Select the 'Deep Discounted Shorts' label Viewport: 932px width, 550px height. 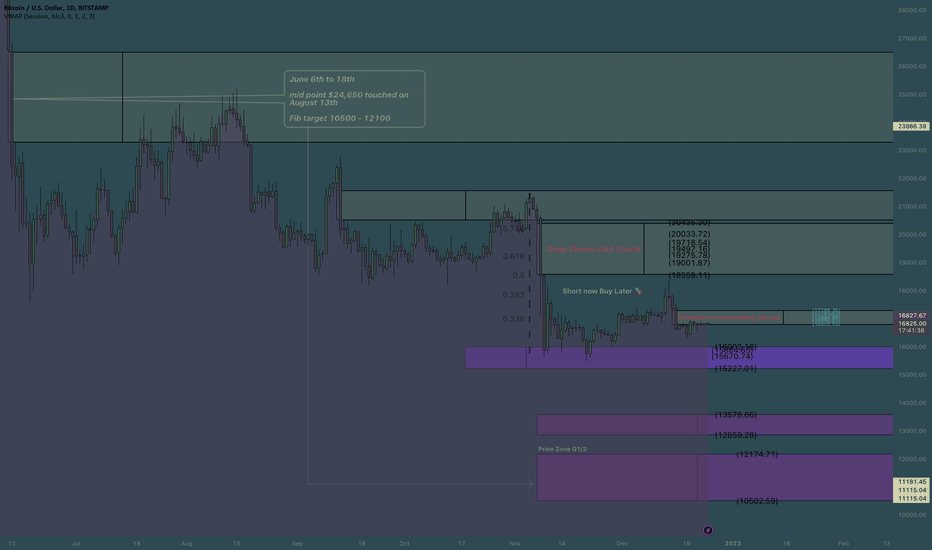tap(593, 249)
